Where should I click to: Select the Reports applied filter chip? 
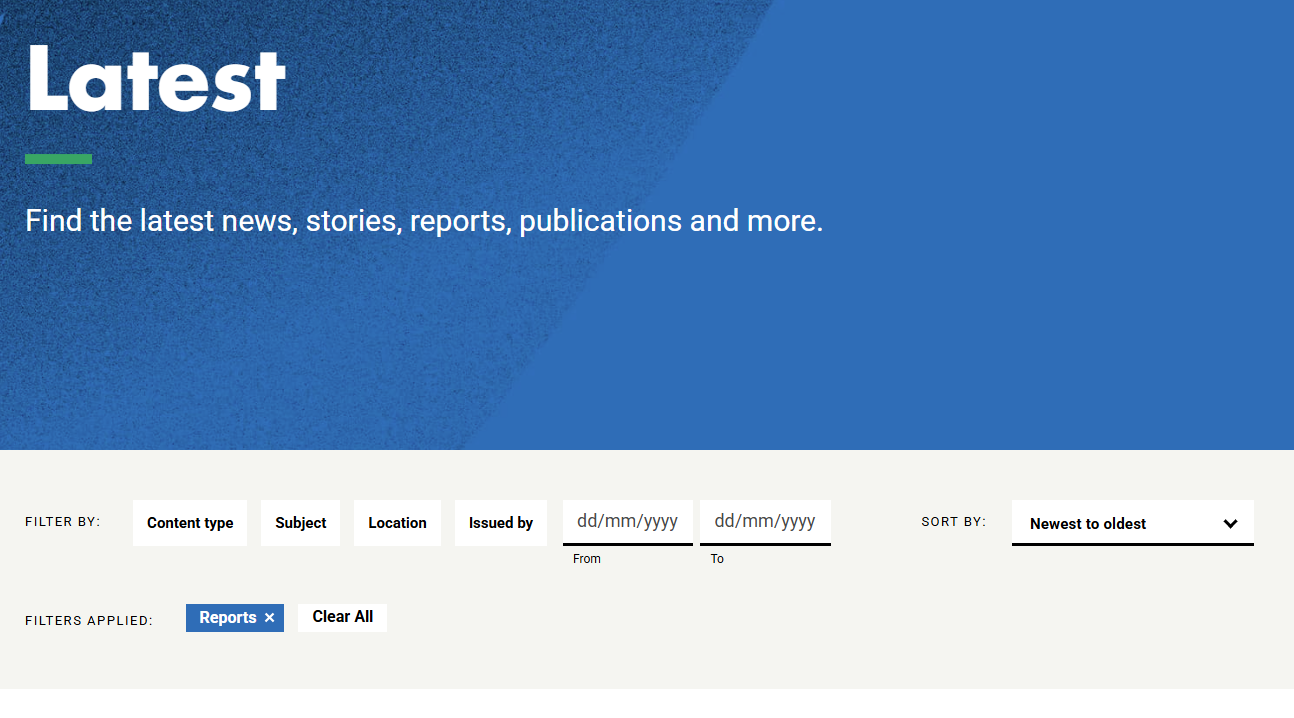click(x=227, y=618)
